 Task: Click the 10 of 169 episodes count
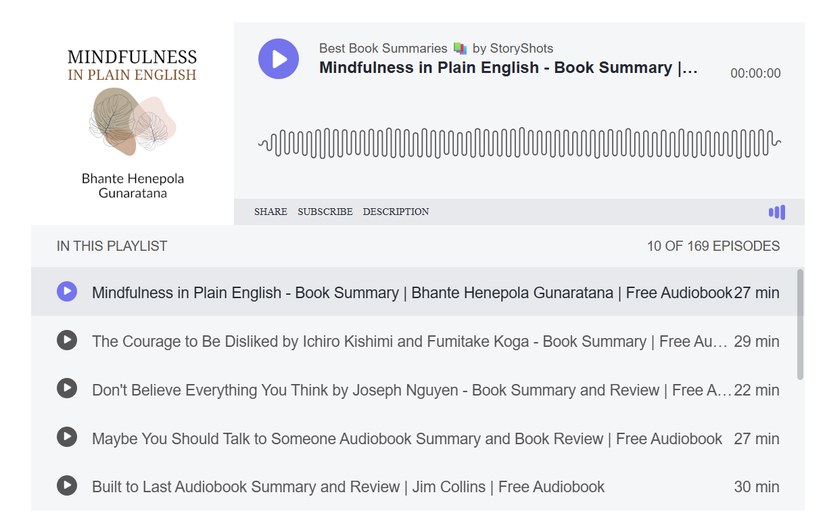coord(712,246)
